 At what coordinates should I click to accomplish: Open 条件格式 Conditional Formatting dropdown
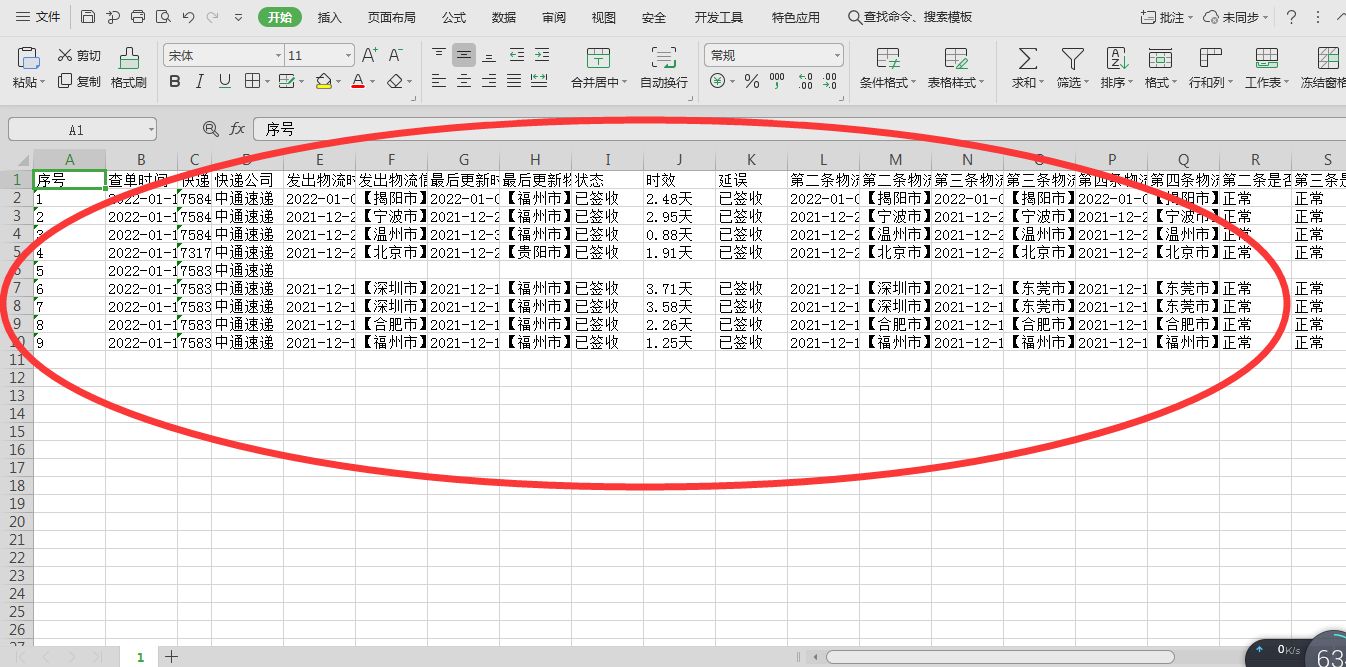click(x=887, y=68)
